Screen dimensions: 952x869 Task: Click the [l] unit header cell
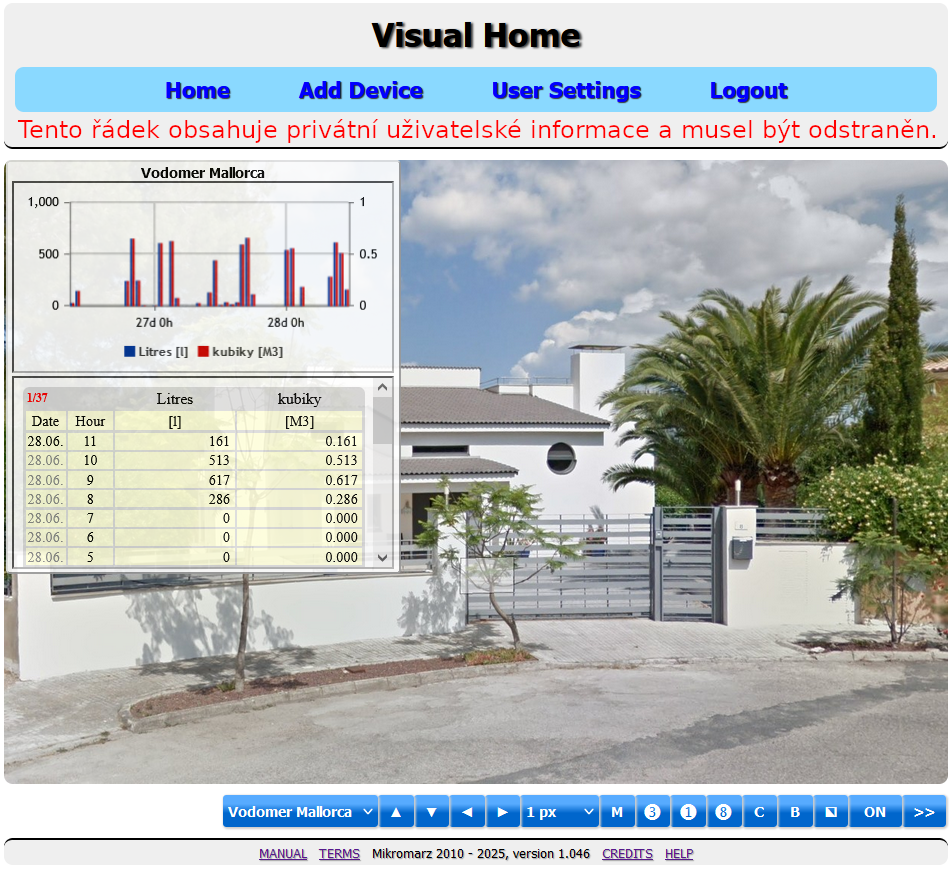point(175,421)
